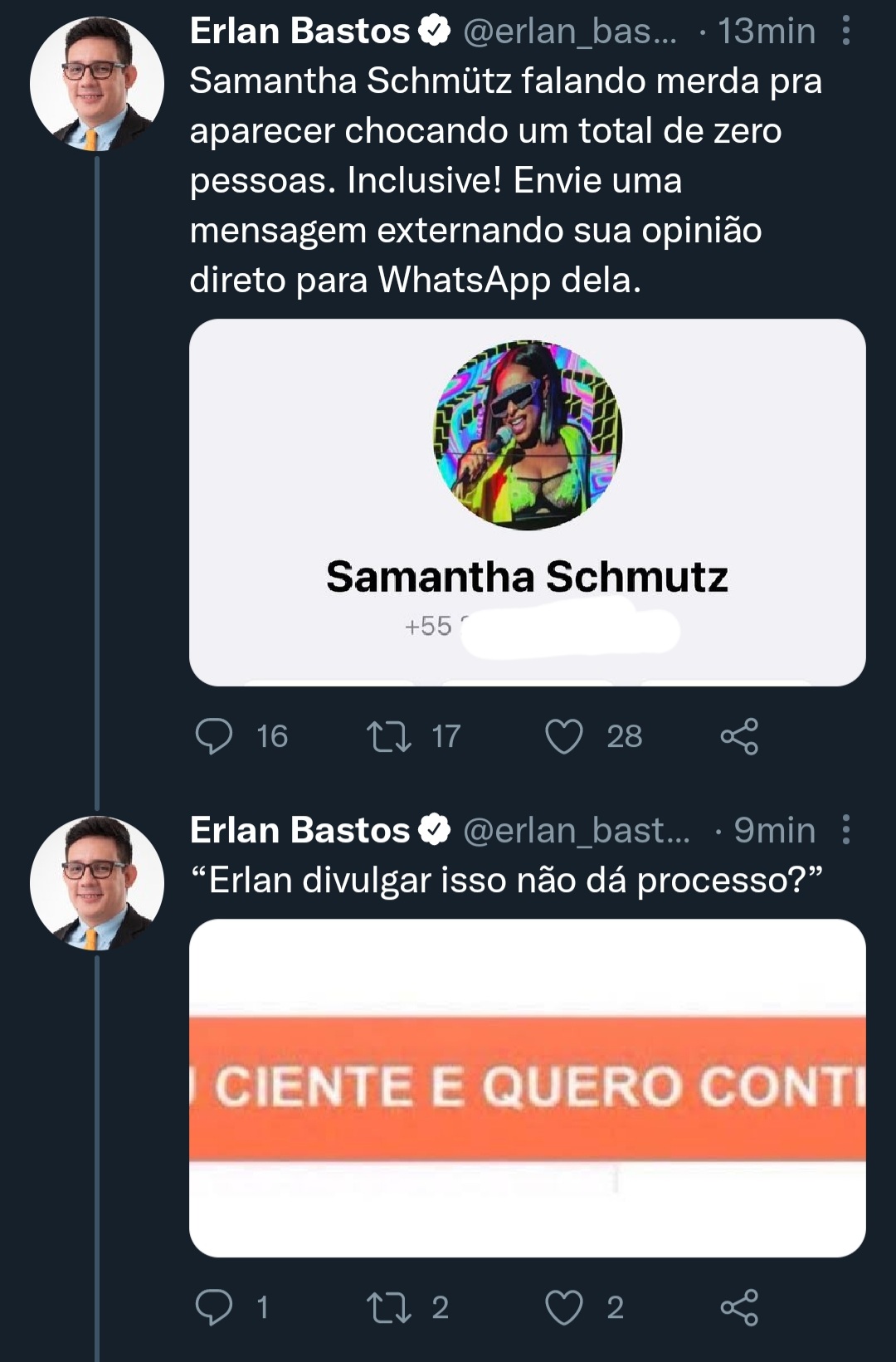Retweet the first tweet with 17 retweets

(389, 736)
